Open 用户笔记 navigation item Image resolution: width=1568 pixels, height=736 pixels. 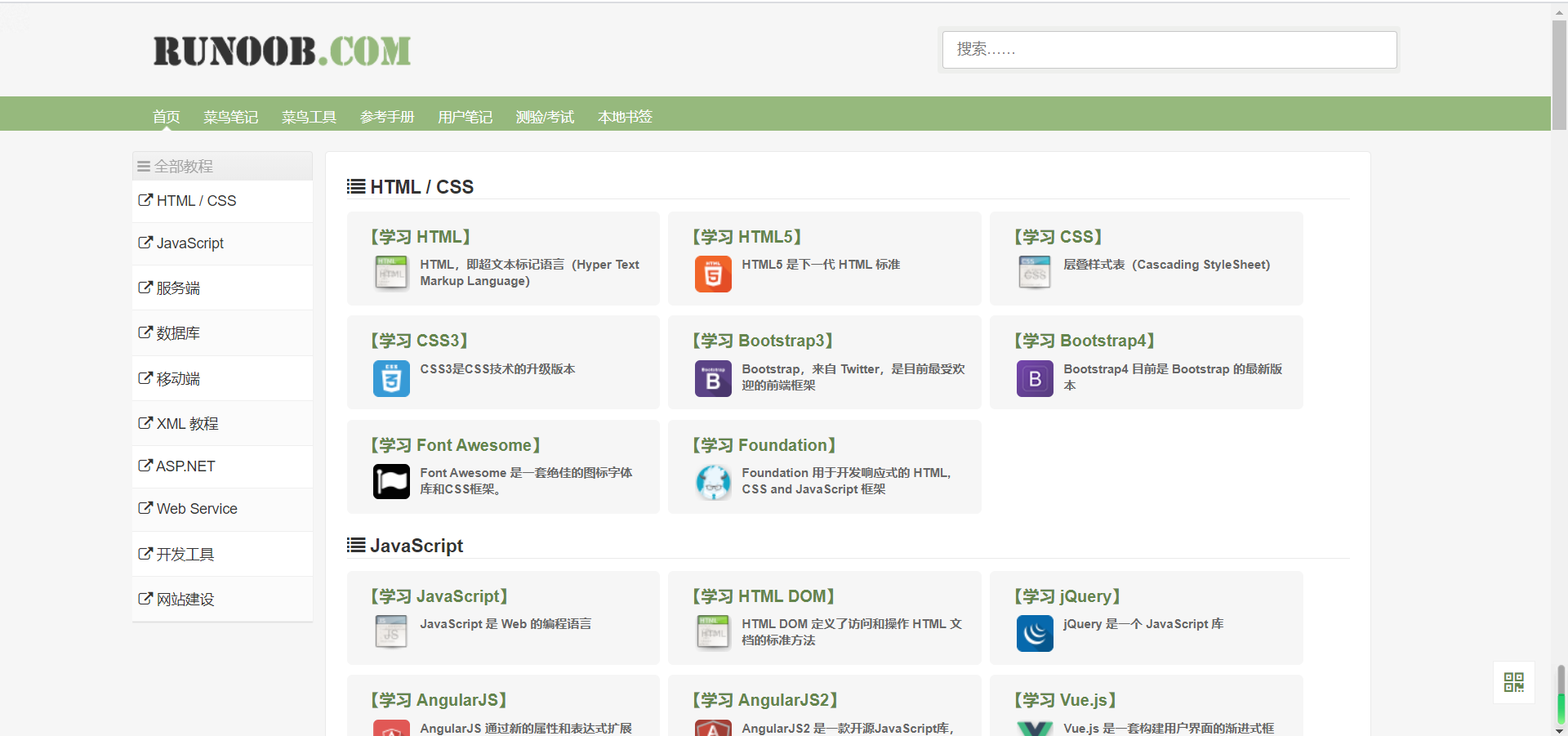click(x=465, y=117)
